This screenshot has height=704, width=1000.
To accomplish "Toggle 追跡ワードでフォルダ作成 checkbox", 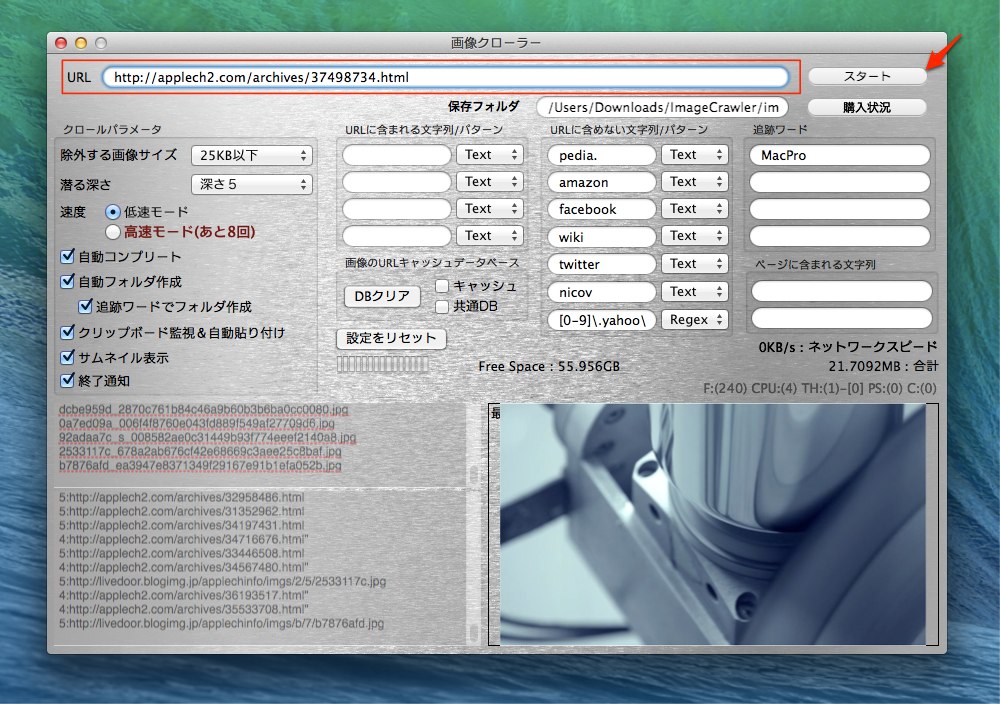I will [85, 306].
